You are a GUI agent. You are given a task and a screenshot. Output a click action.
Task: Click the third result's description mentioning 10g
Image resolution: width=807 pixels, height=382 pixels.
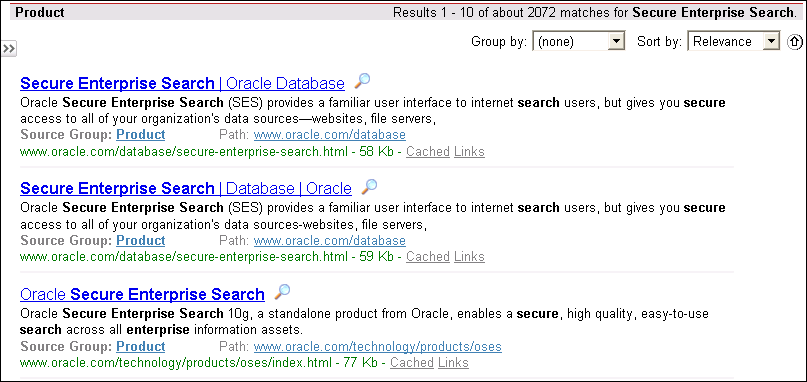pos(364,321)
